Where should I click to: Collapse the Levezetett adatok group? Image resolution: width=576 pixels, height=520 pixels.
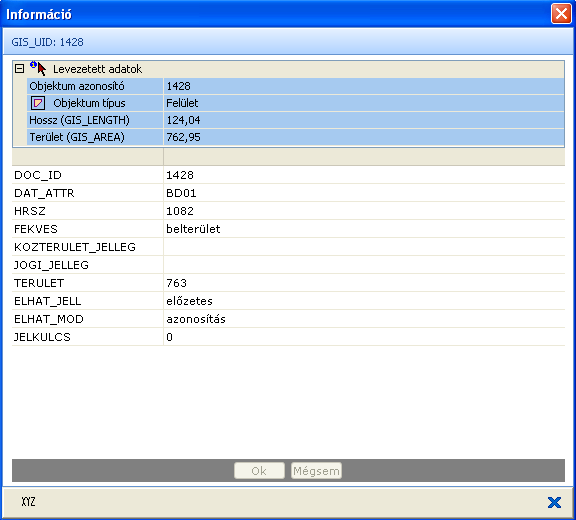[19, 69]
